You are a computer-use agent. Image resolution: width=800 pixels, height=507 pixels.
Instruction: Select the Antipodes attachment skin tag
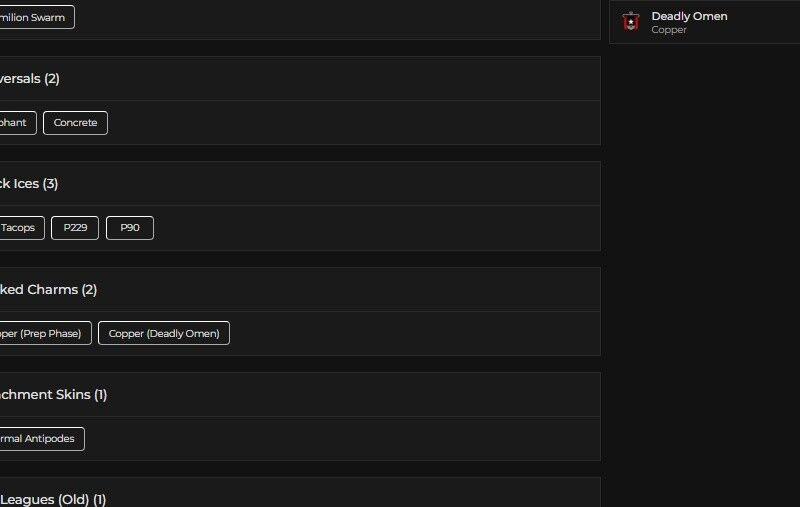38,439
